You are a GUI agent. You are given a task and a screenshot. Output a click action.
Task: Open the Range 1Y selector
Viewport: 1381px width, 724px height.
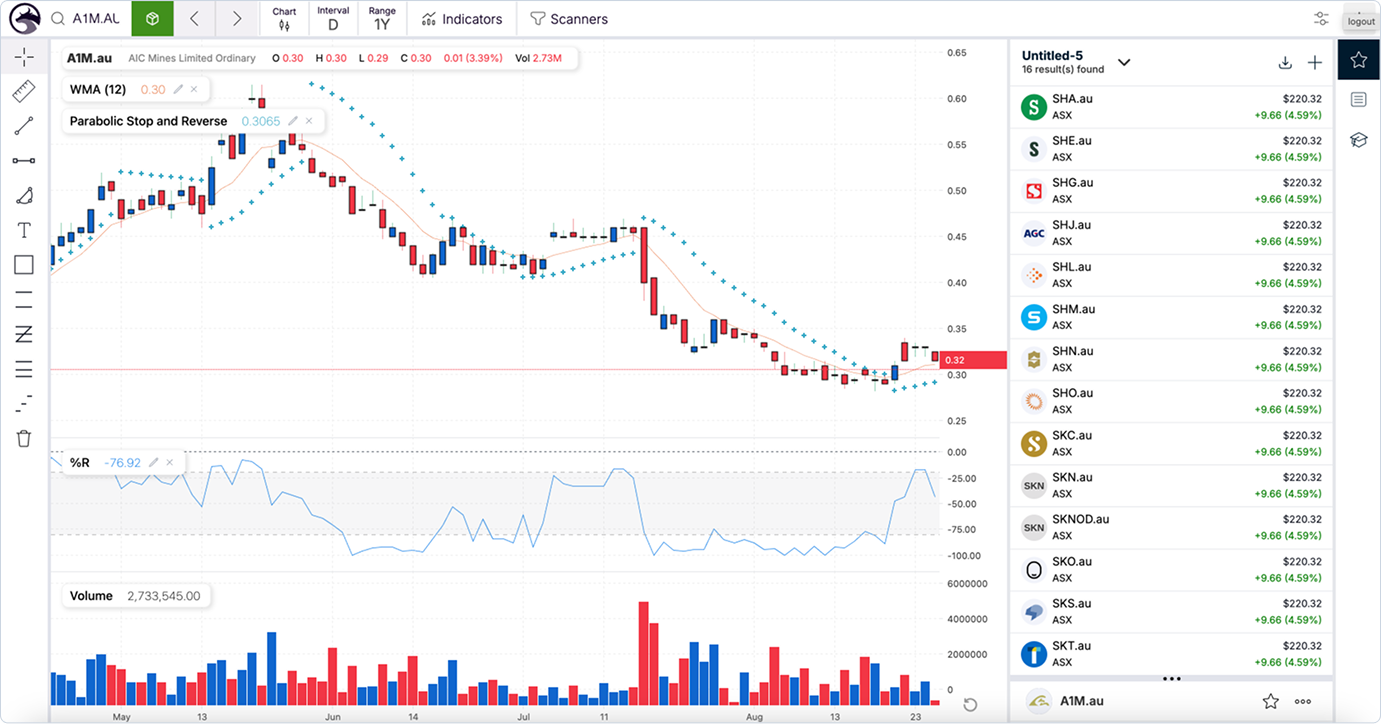[381, 18]
